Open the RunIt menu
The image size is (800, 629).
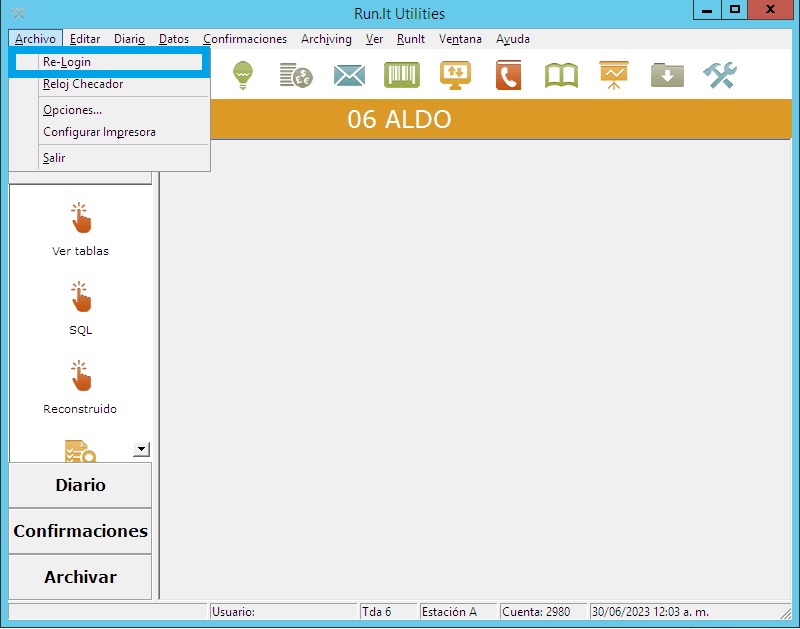(411, 39)
